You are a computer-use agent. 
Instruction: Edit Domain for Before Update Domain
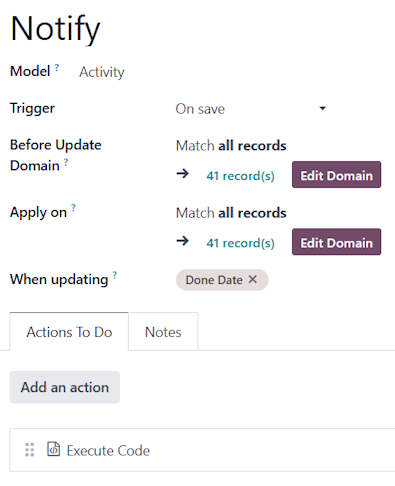click(x=336, y=175)
